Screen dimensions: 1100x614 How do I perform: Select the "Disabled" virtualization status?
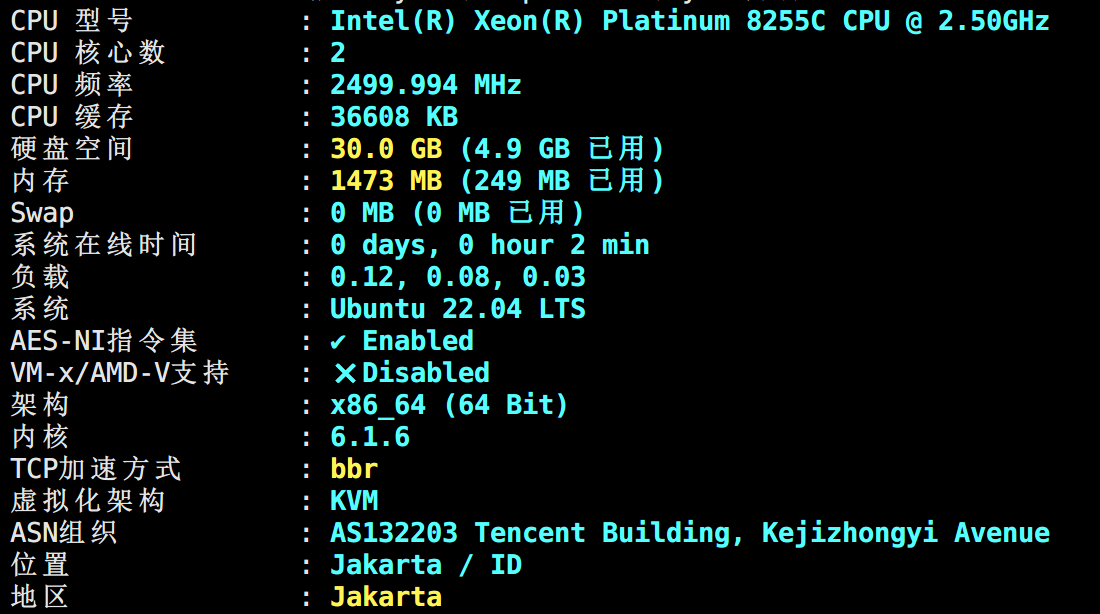click(x=426, y=373)
